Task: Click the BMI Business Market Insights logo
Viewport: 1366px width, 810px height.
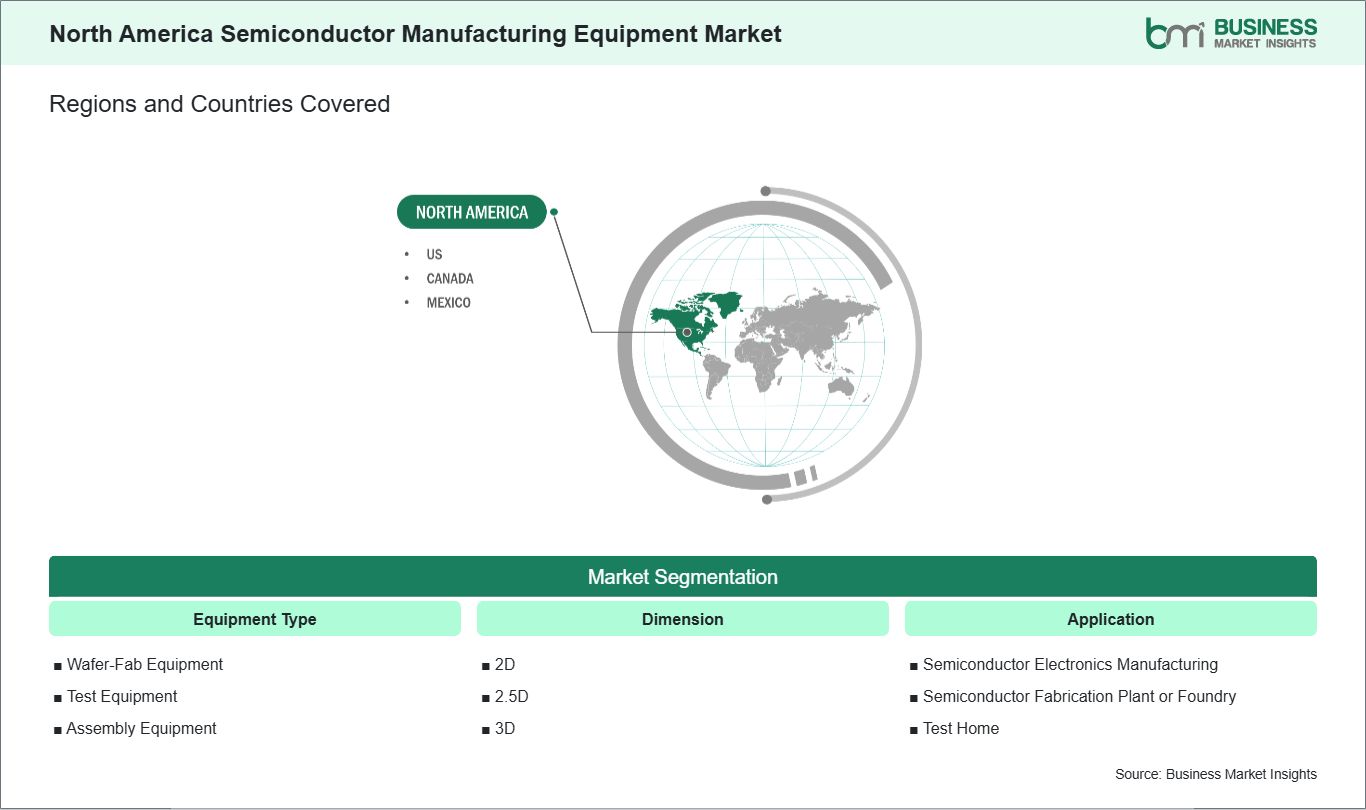Action: [x=1231, y=32]
